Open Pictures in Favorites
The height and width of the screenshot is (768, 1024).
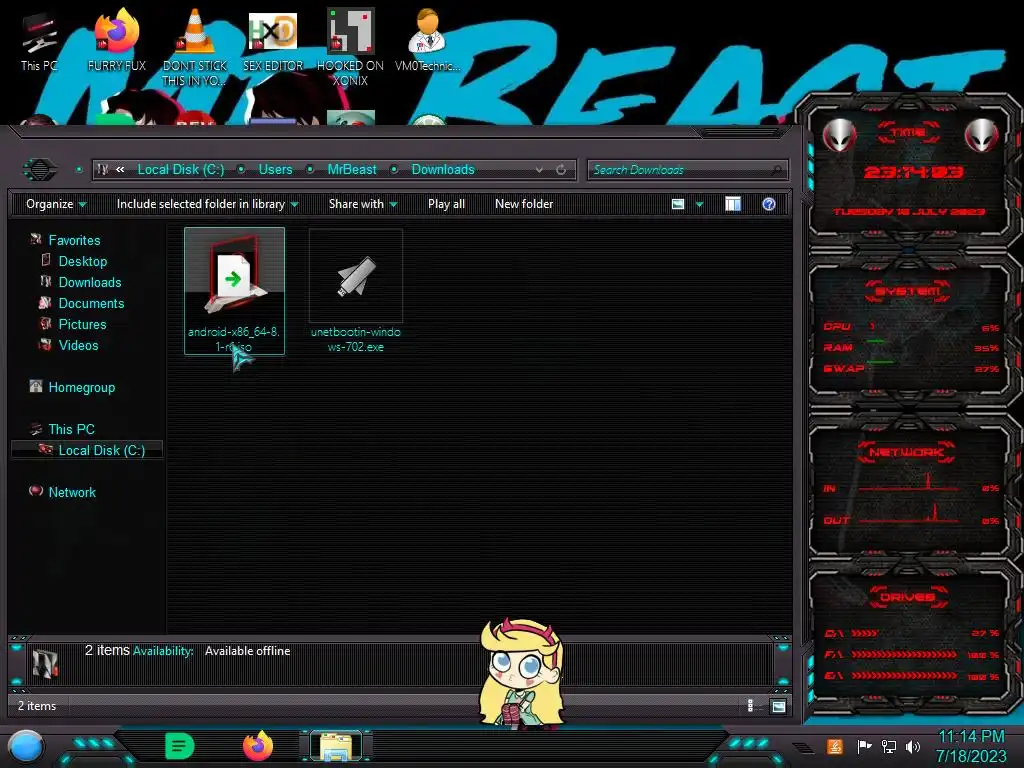click(x=82, y=324)
